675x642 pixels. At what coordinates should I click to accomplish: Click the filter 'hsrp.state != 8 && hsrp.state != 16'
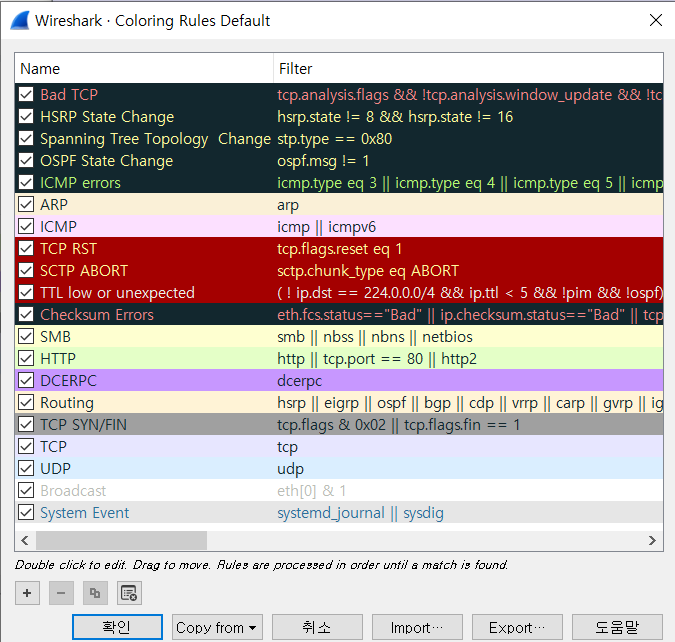(x=395, y=117)
